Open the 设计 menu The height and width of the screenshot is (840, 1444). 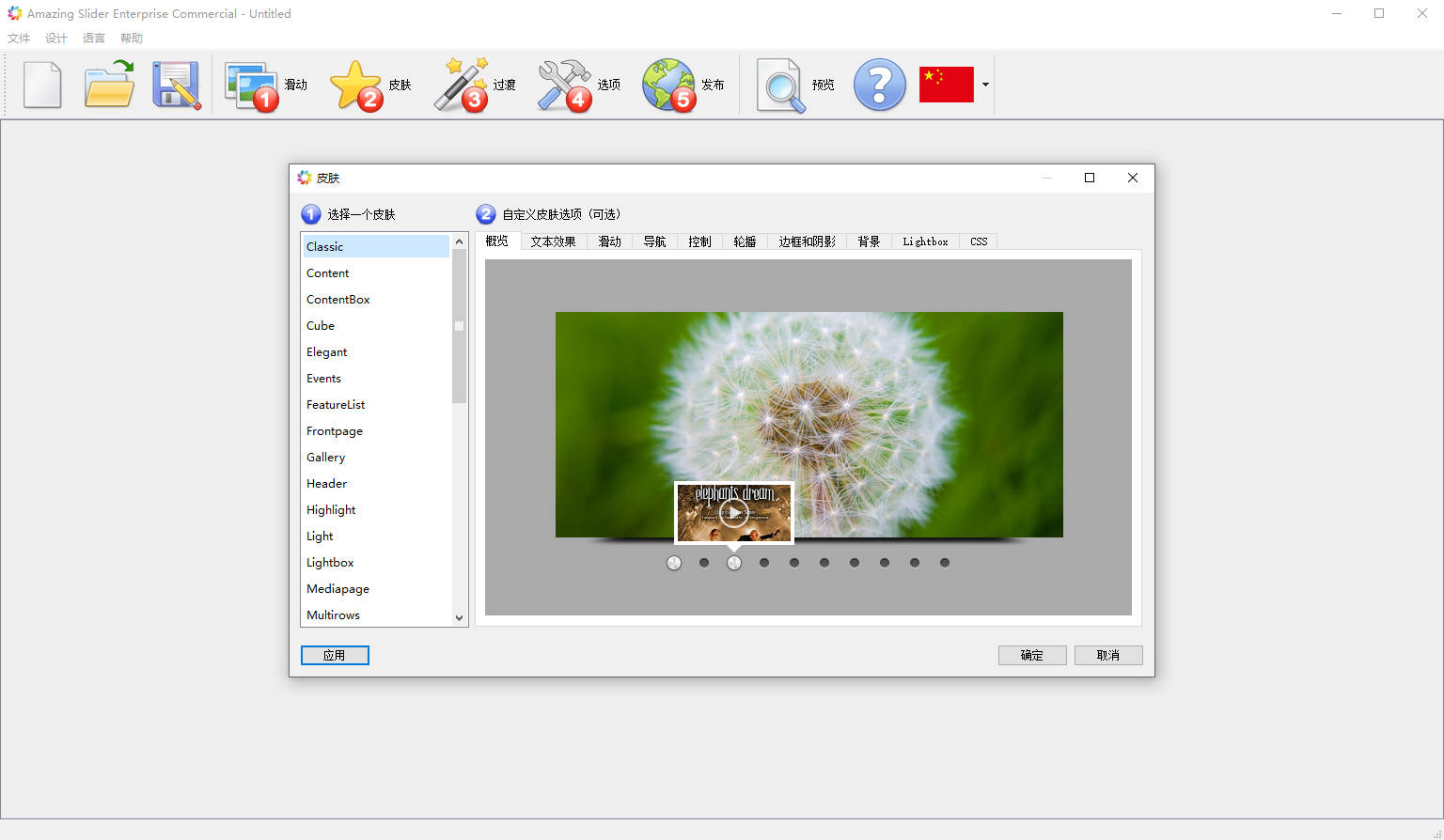pyautogui.click(x=56, y=39)
